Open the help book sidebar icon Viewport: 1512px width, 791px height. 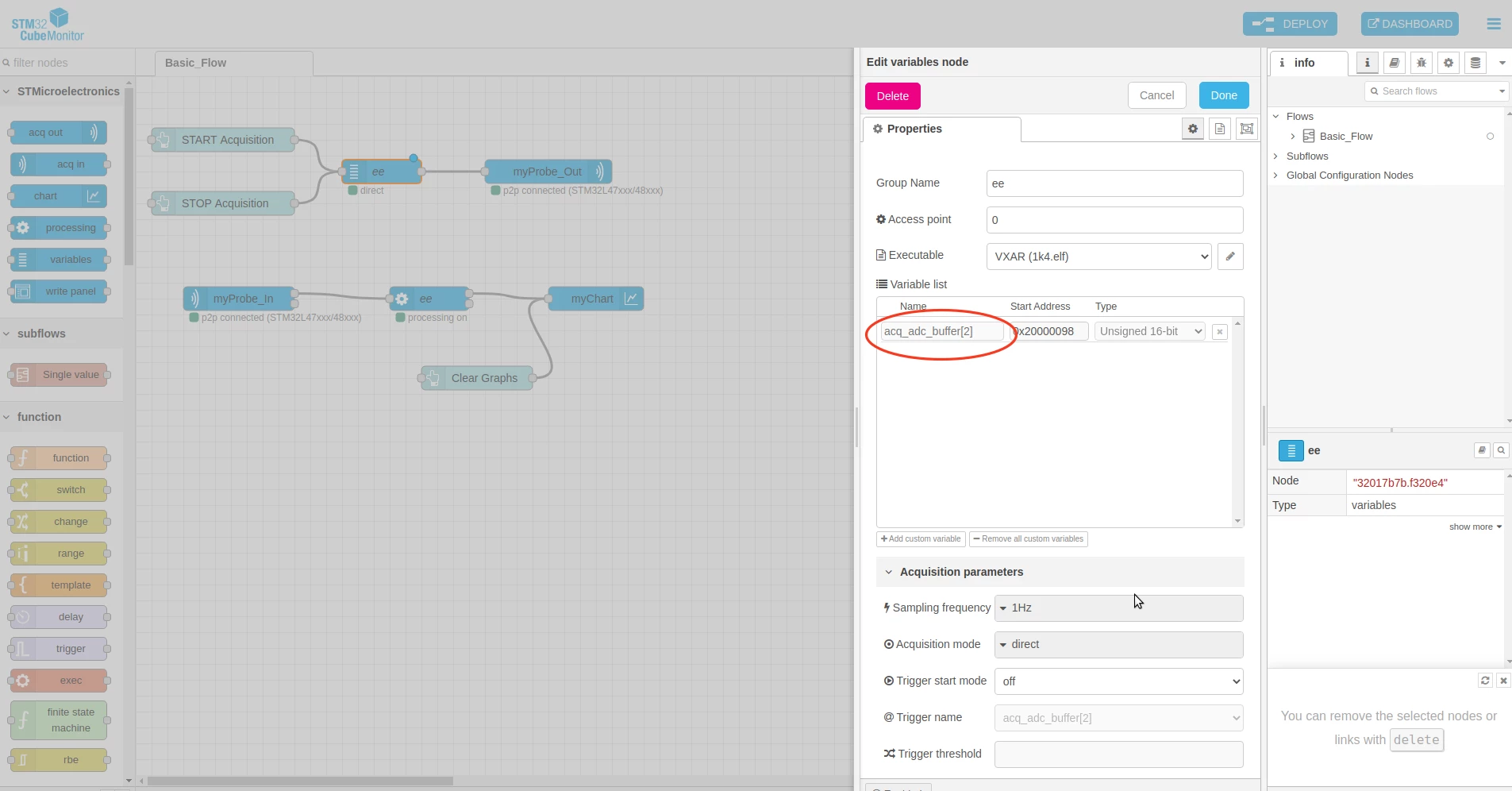click(1395, 63)
